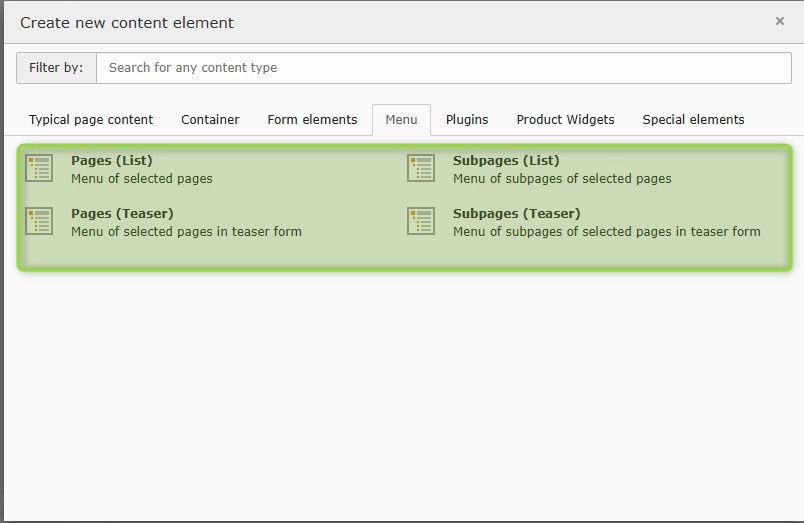Open the Special elements tab

click(693, 120)
